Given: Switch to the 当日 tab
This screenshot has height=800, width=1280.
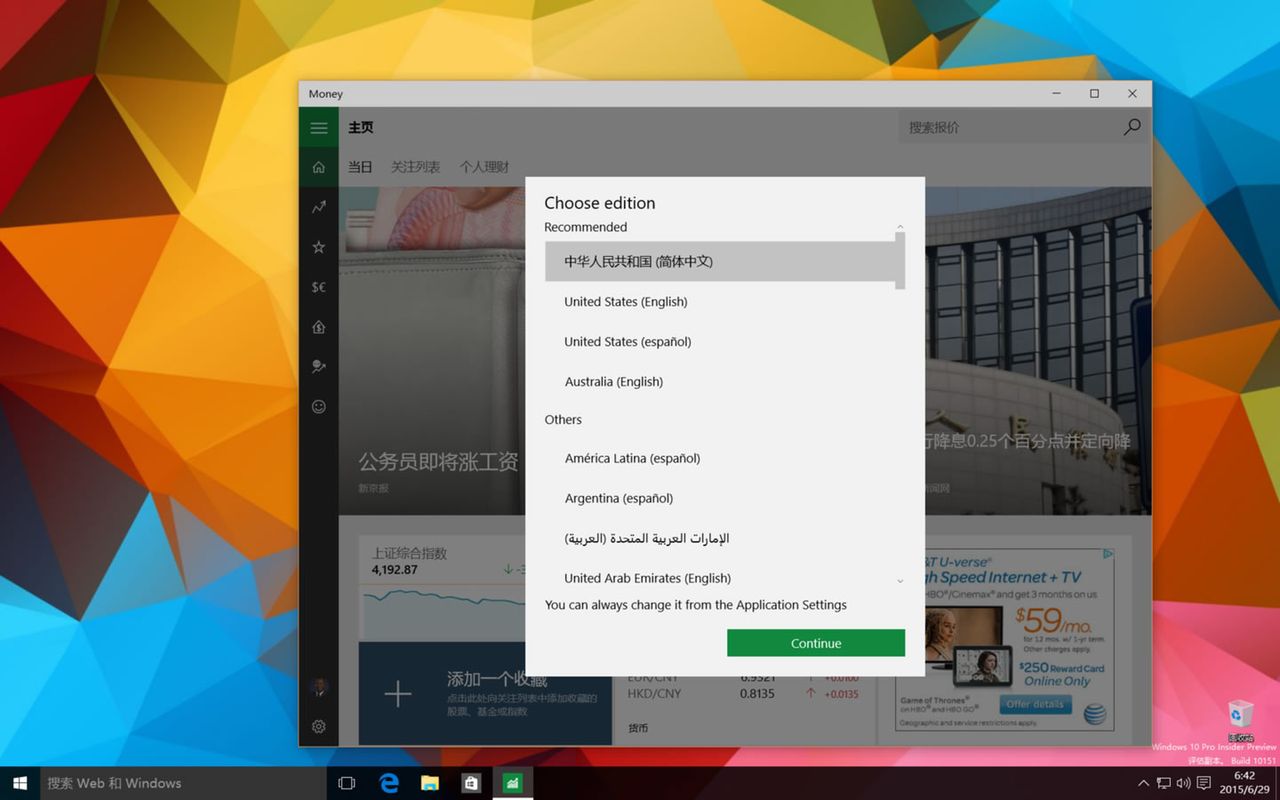Looking at the screenshot, I should click(x=360, y=167).
